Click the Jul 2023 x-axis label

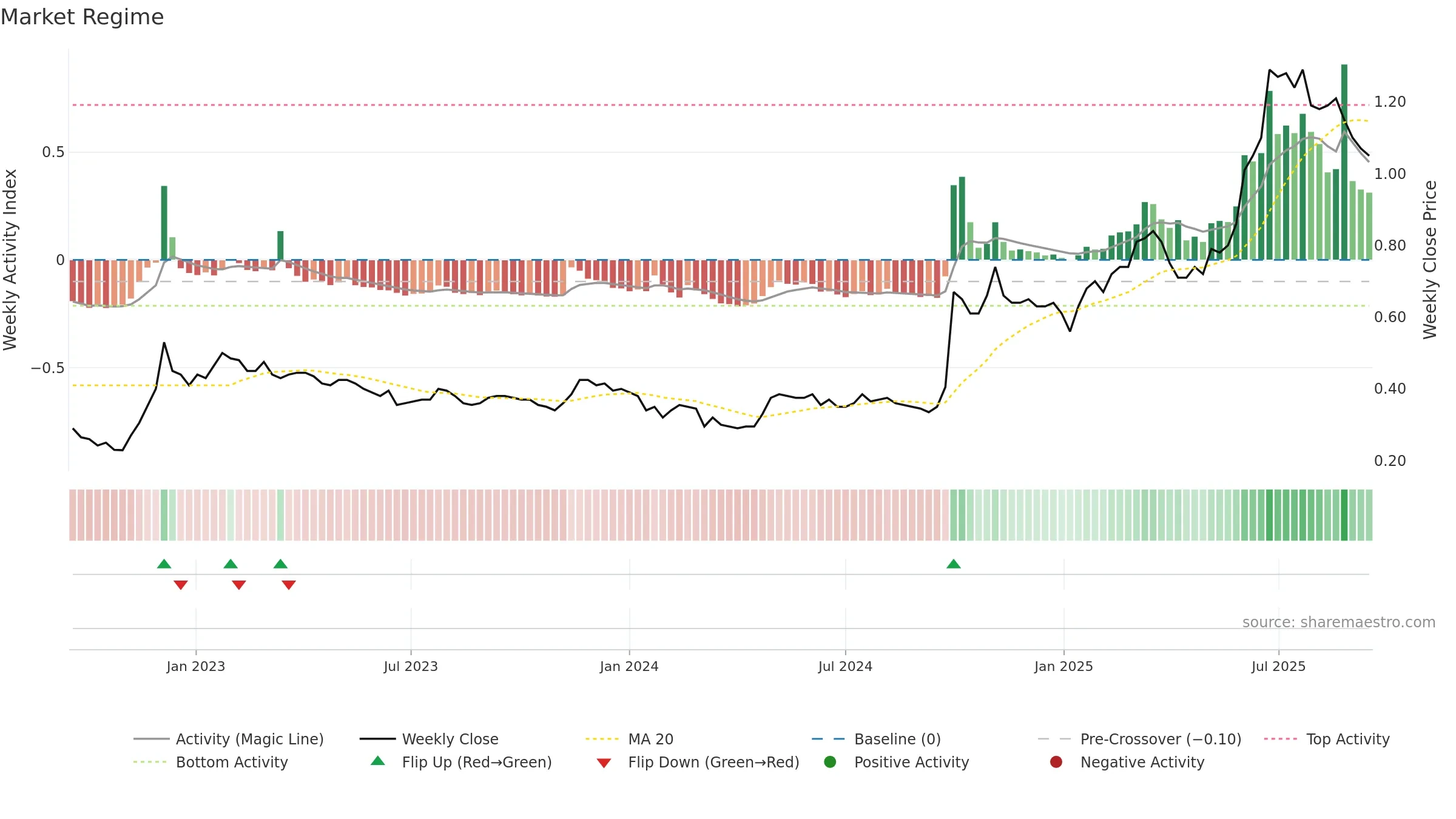(x=411, y=667)
